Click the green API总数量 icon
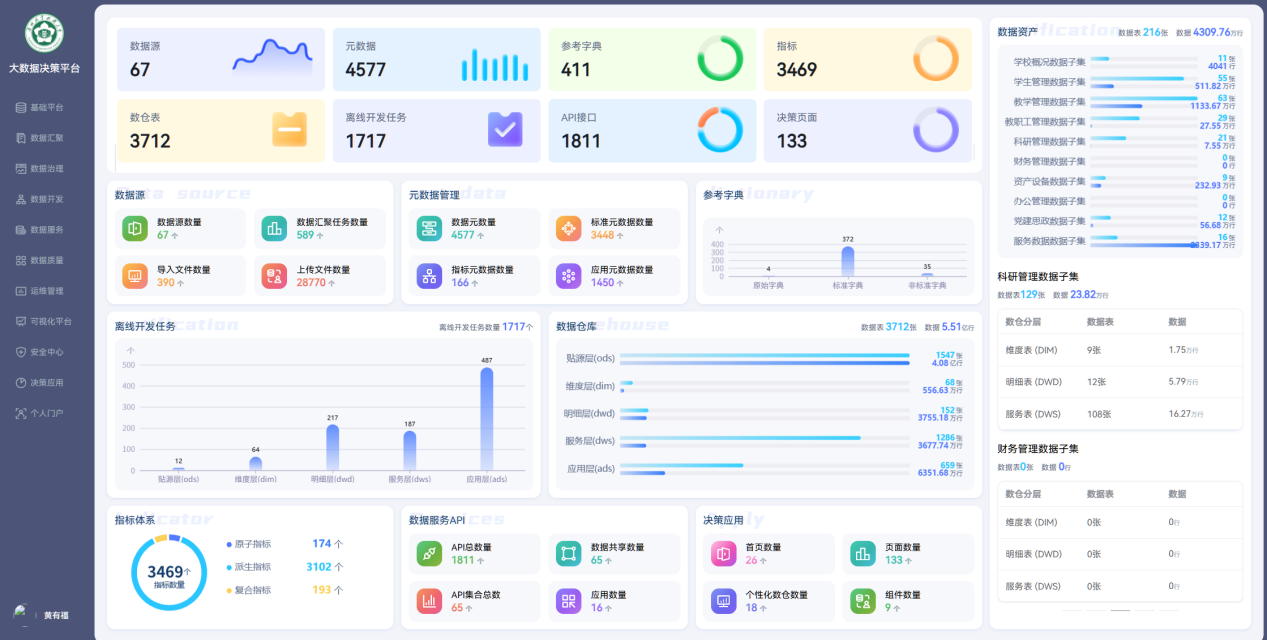This screenshot has height=640, width=1267. (429, 553)
